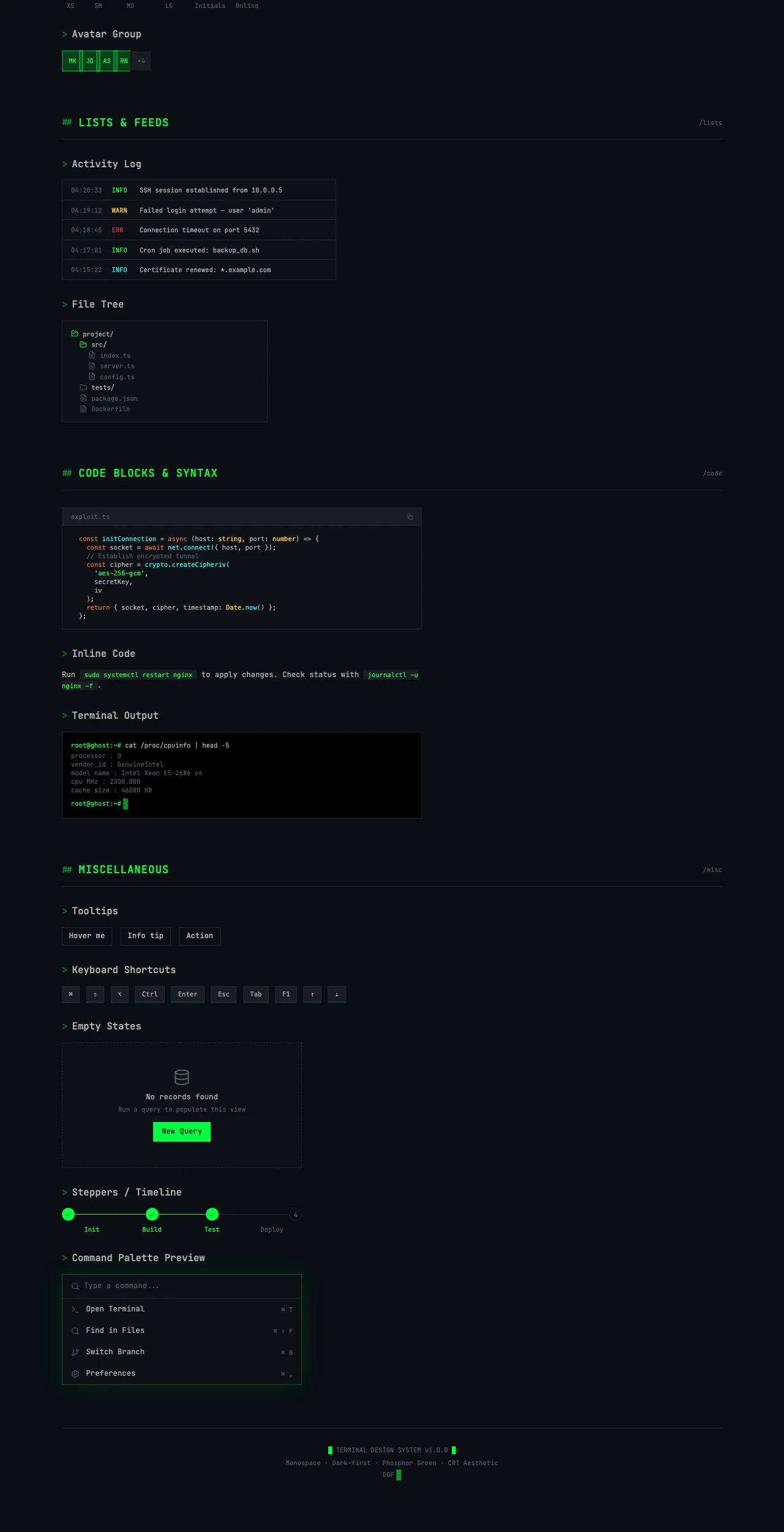Click the index.ts file icon

click(x=92, y=355)
